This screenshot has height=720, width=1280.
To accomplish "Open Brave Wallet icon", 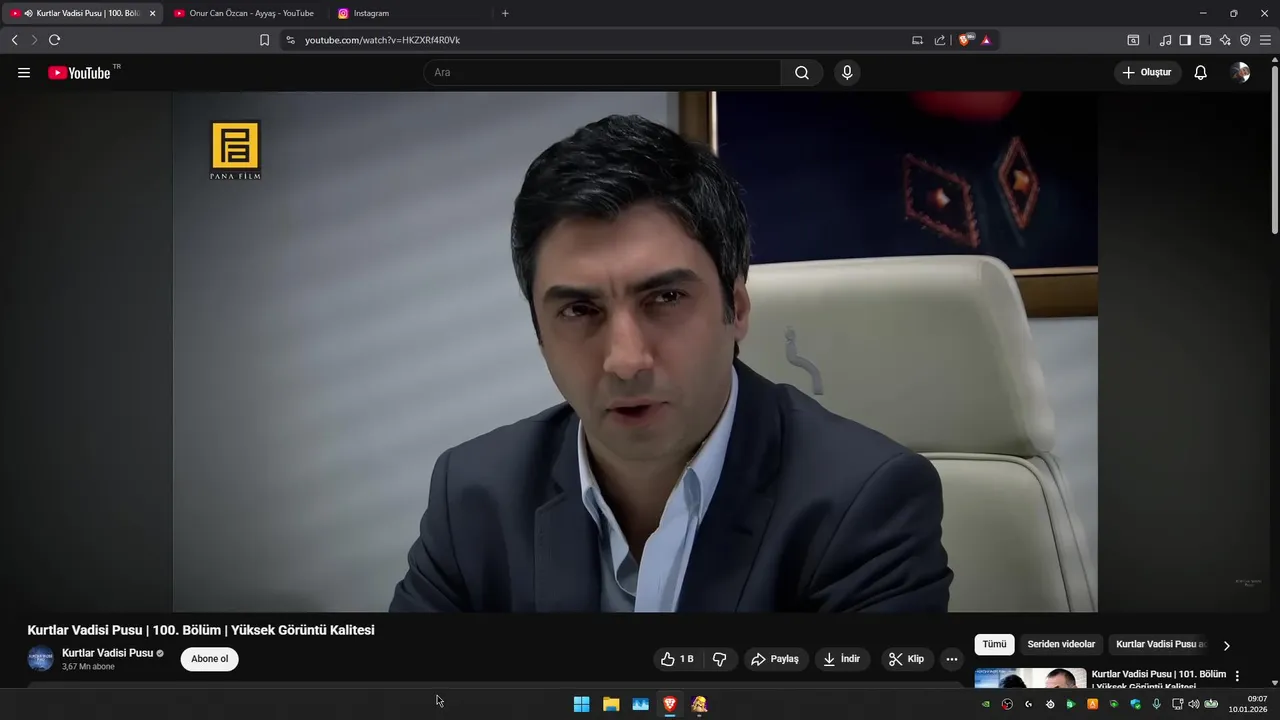I will [1205, 40].
